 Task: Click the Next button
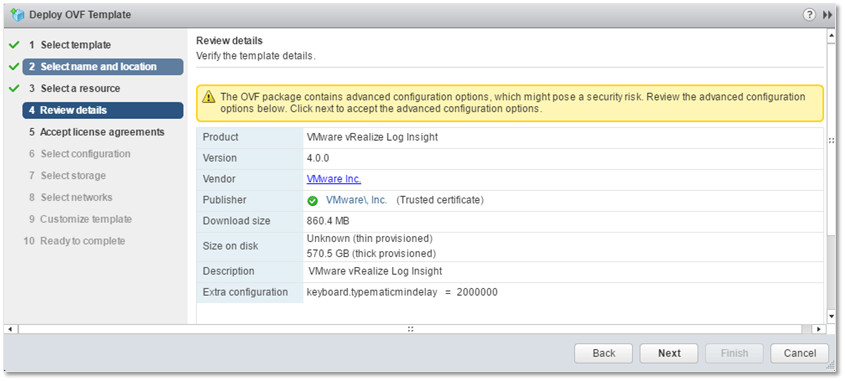click(669, 354)
